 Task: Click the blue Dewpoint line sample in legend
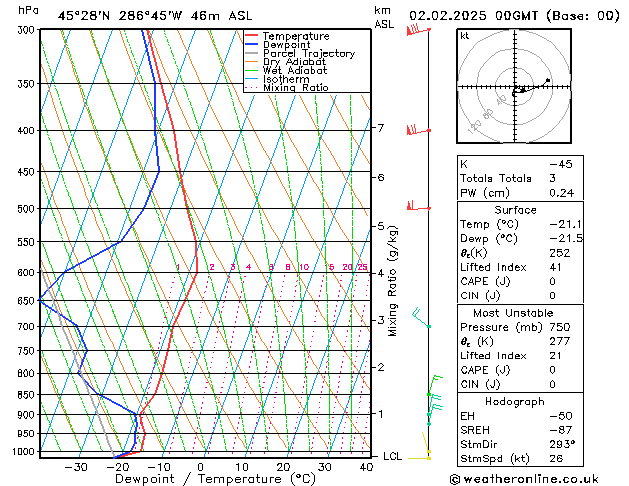click(252, 44)
